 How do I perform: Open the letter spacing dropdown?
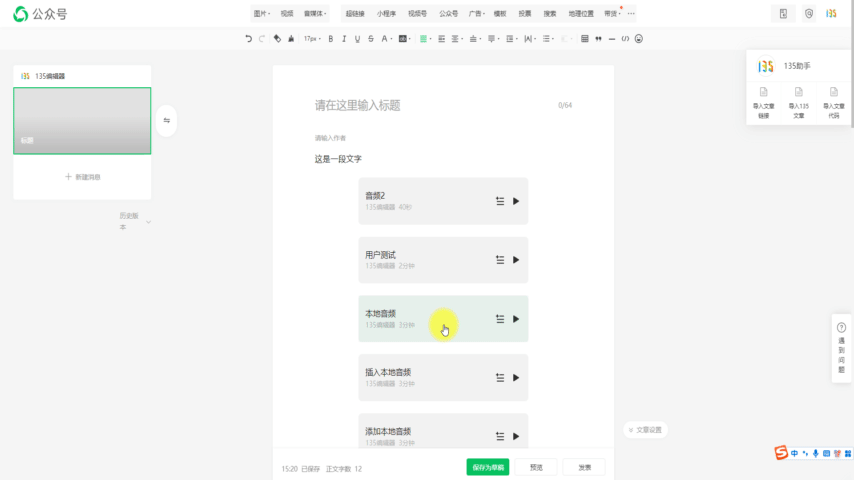click(x=529, y=39)
